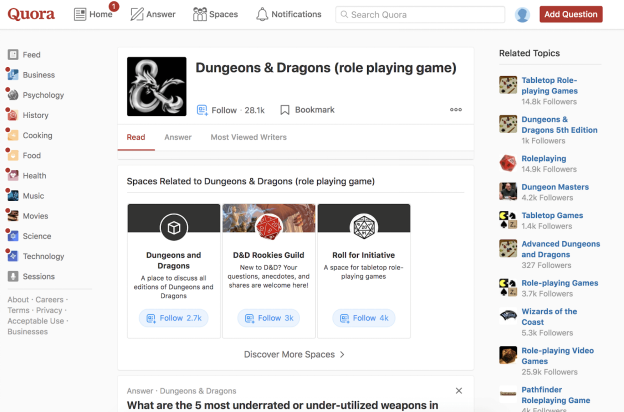Click the Feed sidebar icon

pos(13,55)
